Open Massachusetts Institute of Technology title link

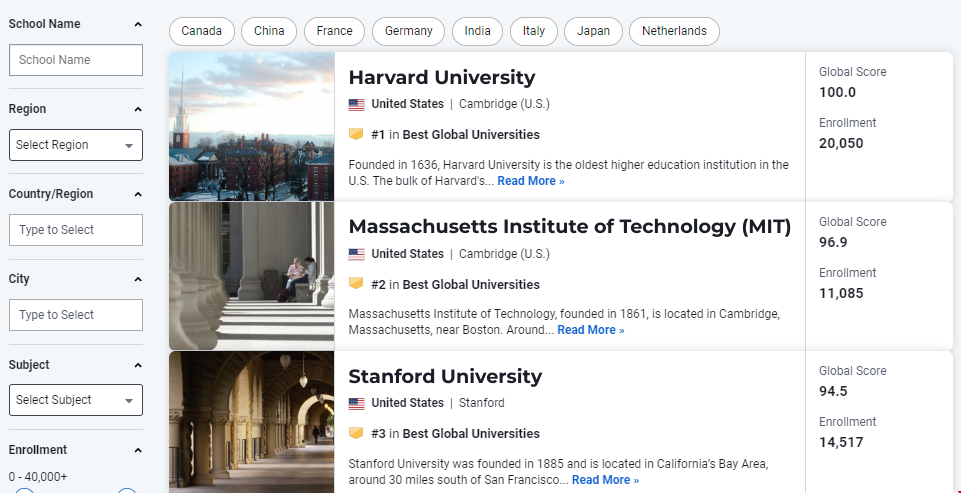570,227
